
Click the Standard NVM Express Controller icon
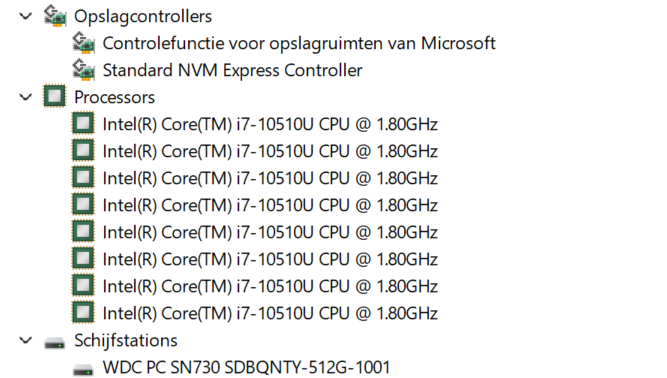[x=83, y=70]
